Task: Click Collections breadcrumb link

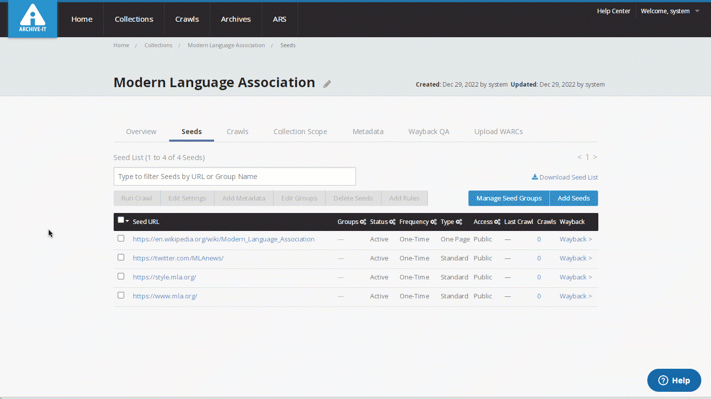Action: (x=158, y=45)
